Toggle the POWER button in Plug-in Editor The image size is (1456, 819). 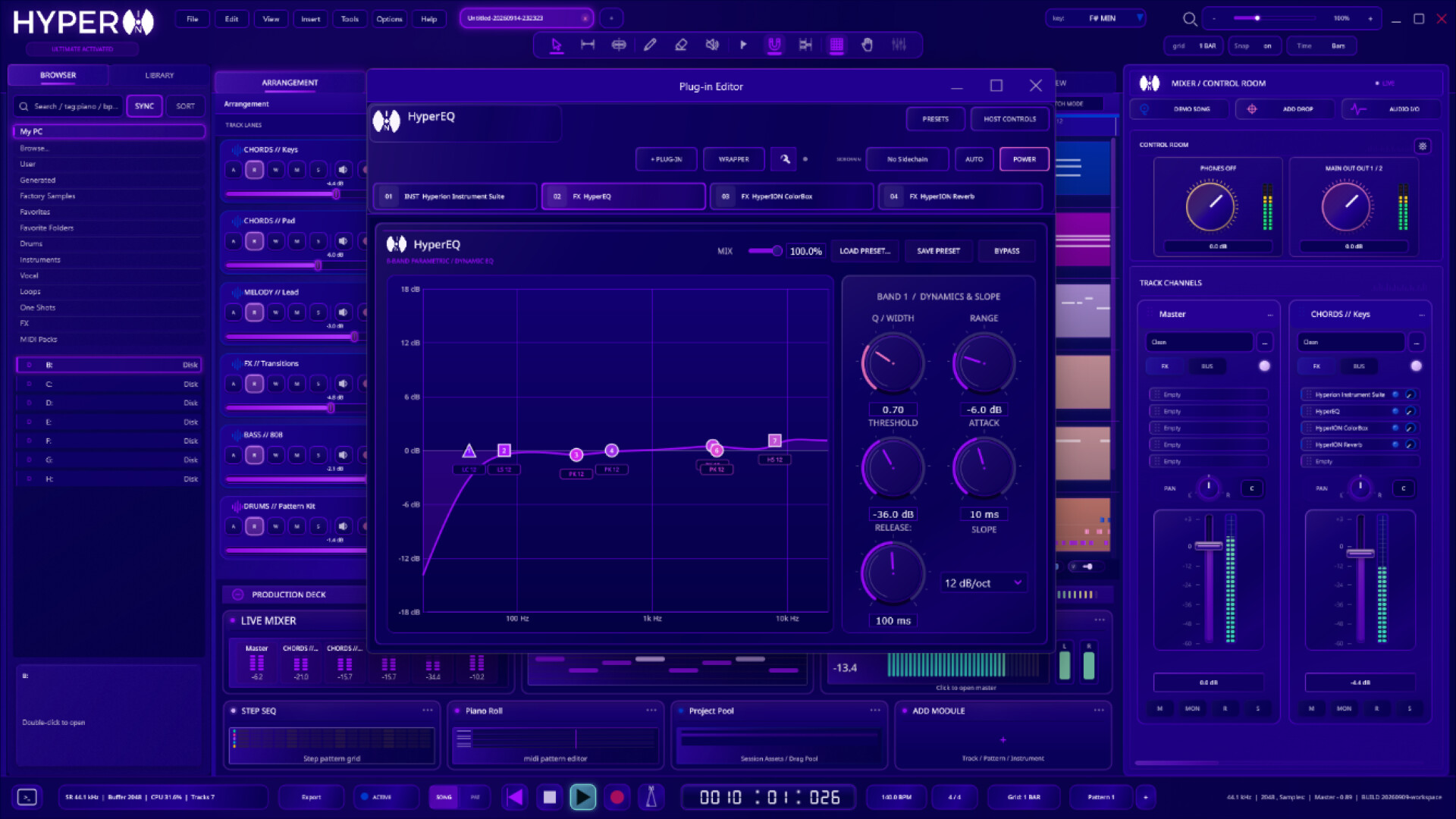point(1024,159)
